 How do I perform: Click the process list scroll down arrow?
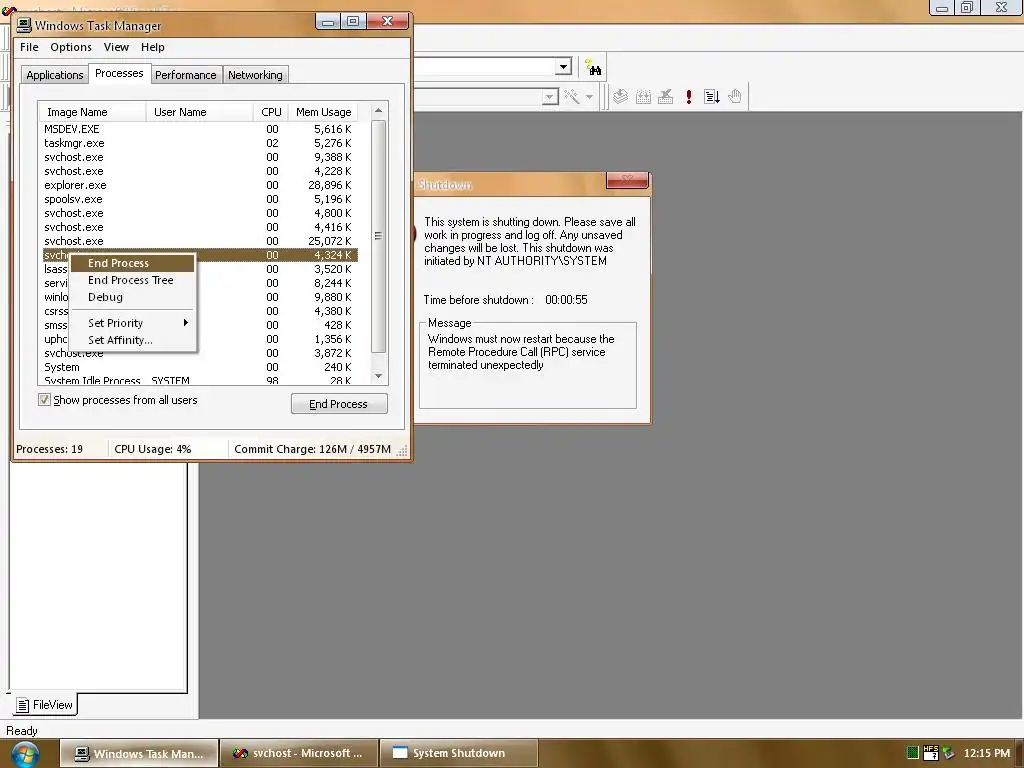tap(378, 376)
